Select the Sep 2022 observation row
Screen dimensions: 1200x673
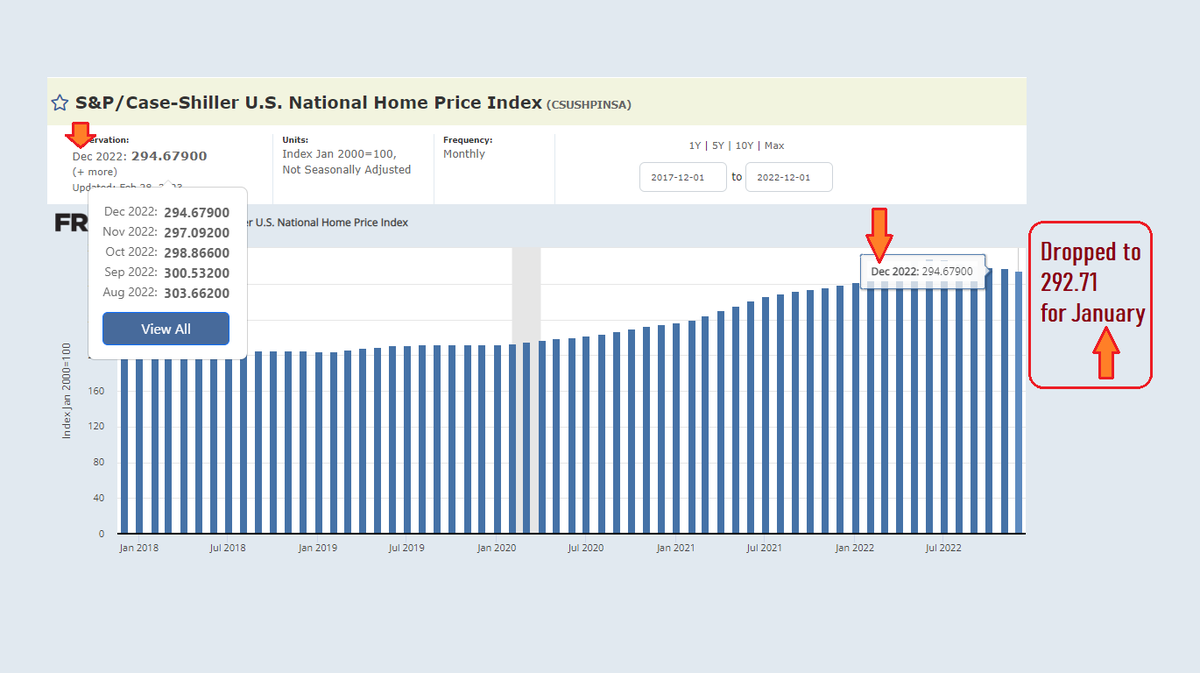(165, 271)
